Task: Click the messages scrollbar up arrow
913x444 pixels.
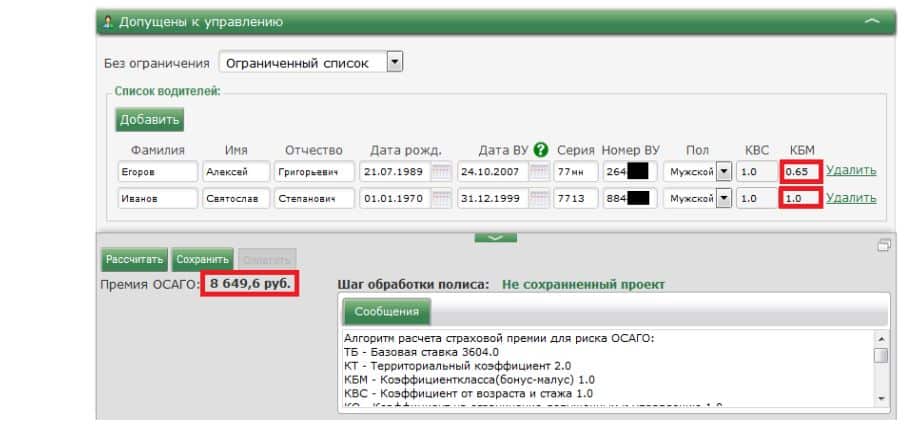Action: pyautogui.click(x=881, y=339)
